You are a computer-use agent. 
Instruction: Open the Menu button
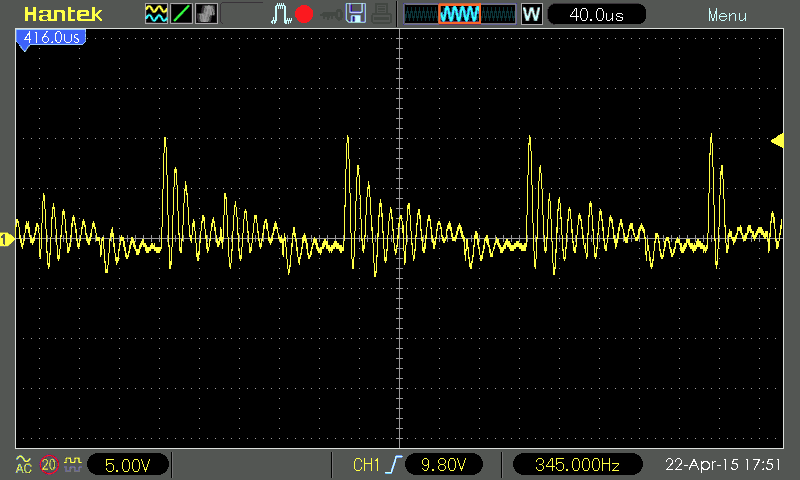tap(727, 16)
